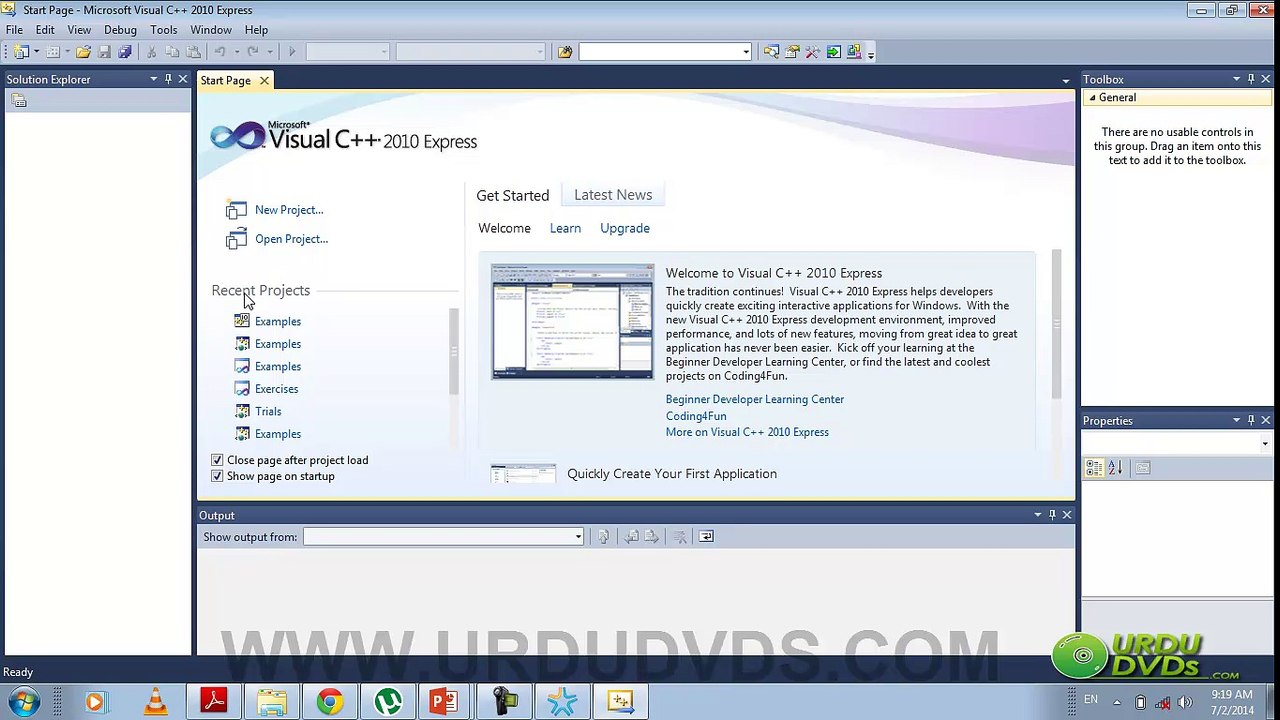Screen dimensions: 1280x720
Task: Open the File menu
Action: [x=14, y=30]
